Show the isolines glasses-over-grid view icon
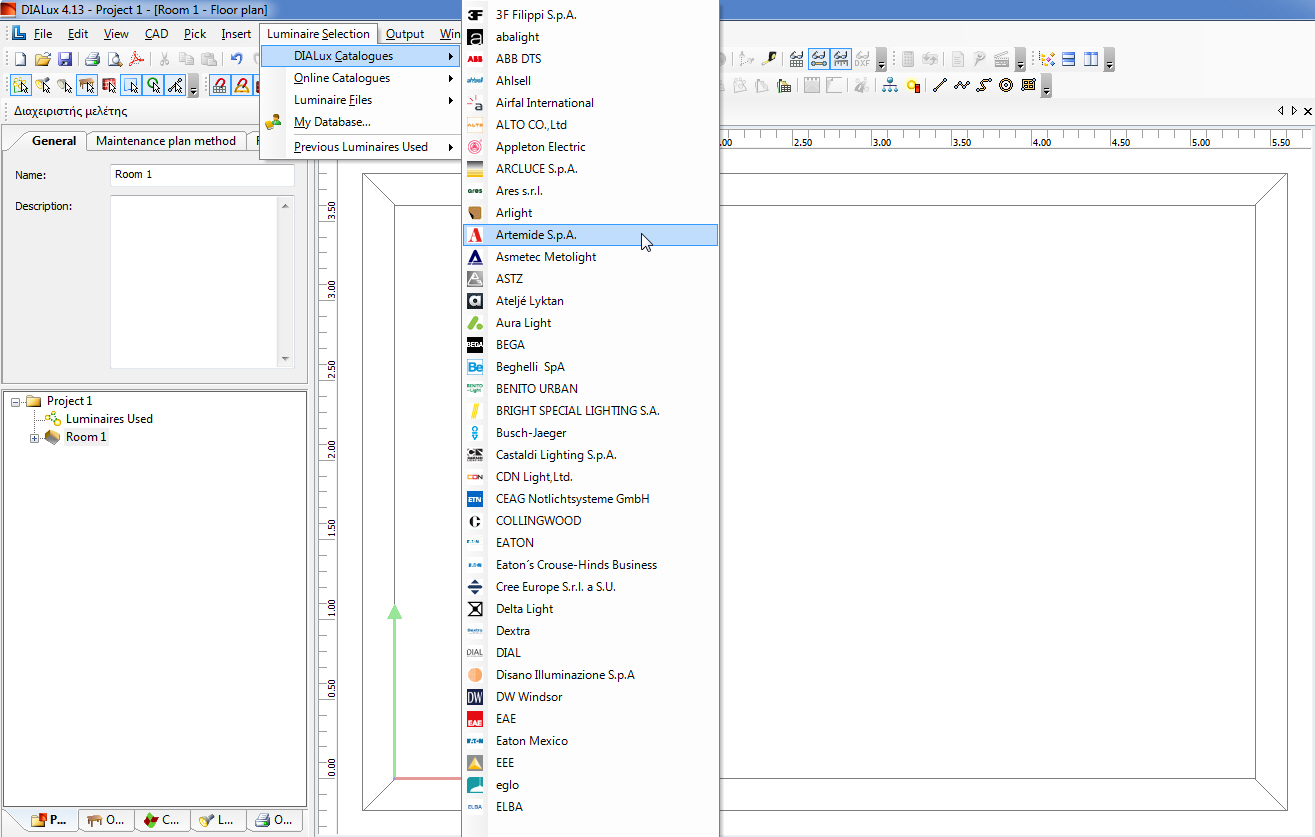This screenshot has width=1315, height=837. [x=797, y=59]
